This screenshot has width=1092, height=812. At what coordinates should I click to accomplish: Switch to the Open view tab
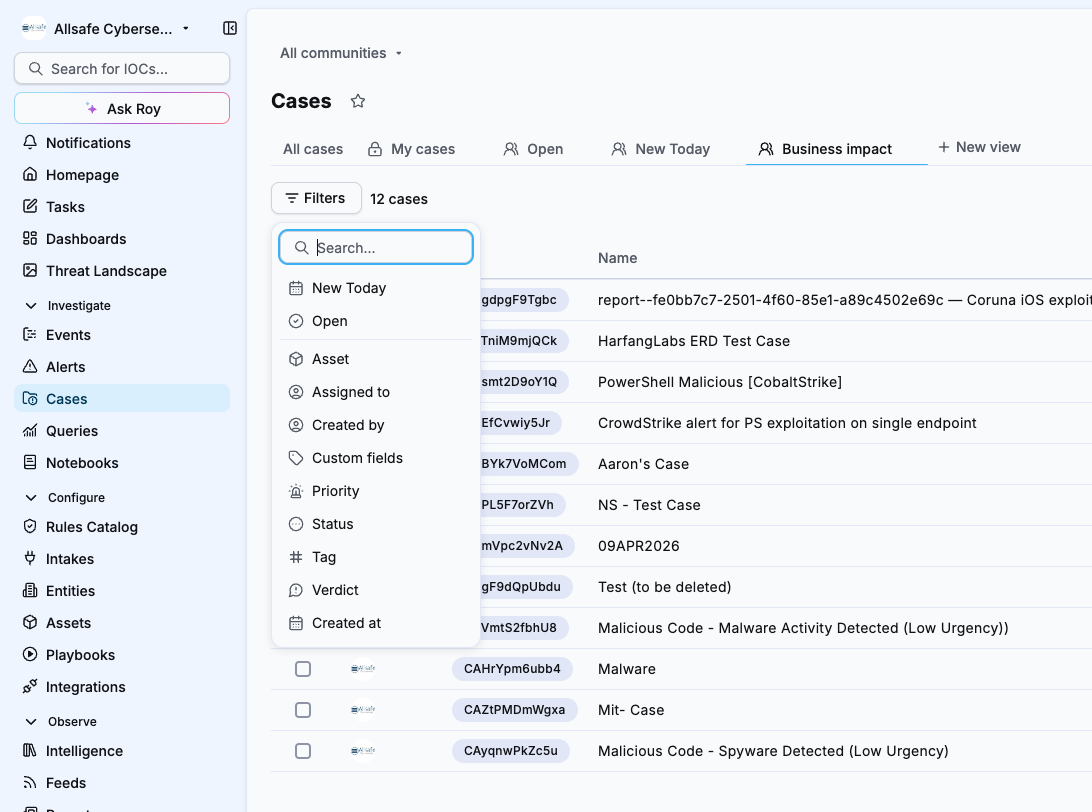click(x=533, y=150)
